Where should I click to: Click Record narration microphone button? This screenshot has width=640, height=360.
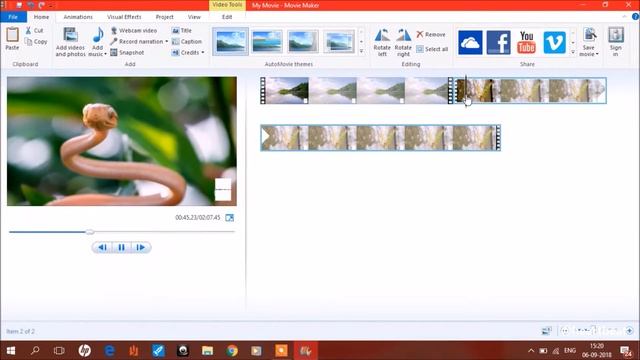(x=137, y=42)
